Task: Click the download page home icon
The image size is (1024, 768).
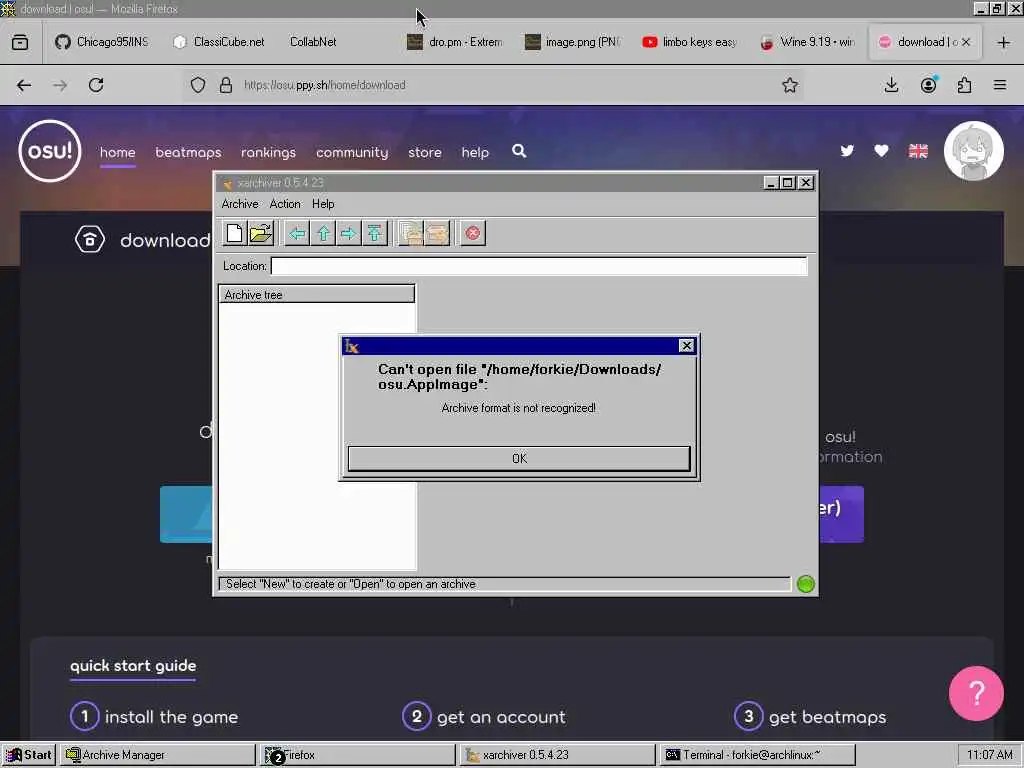Action: click(89, 240)
